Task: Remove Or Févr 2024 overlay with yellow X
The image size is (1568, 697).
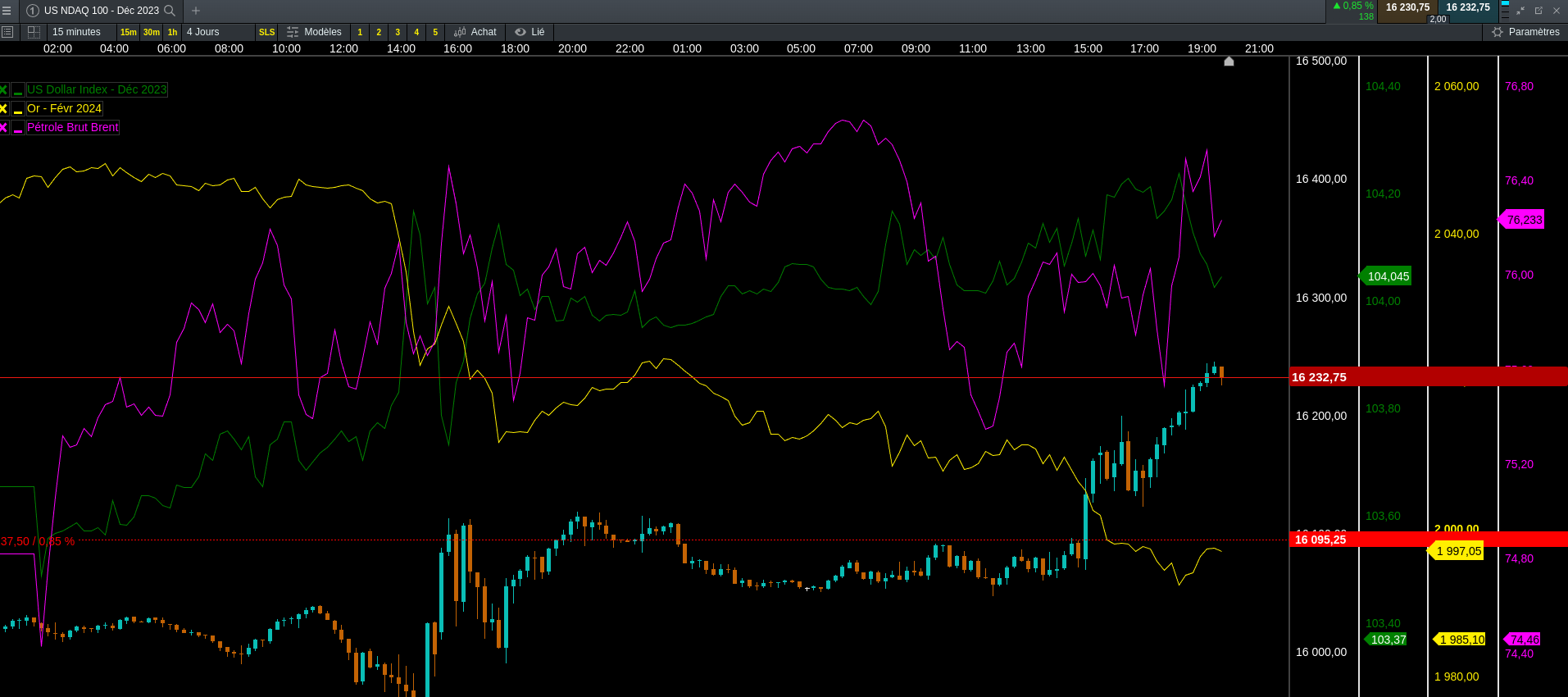Action: 4,108
